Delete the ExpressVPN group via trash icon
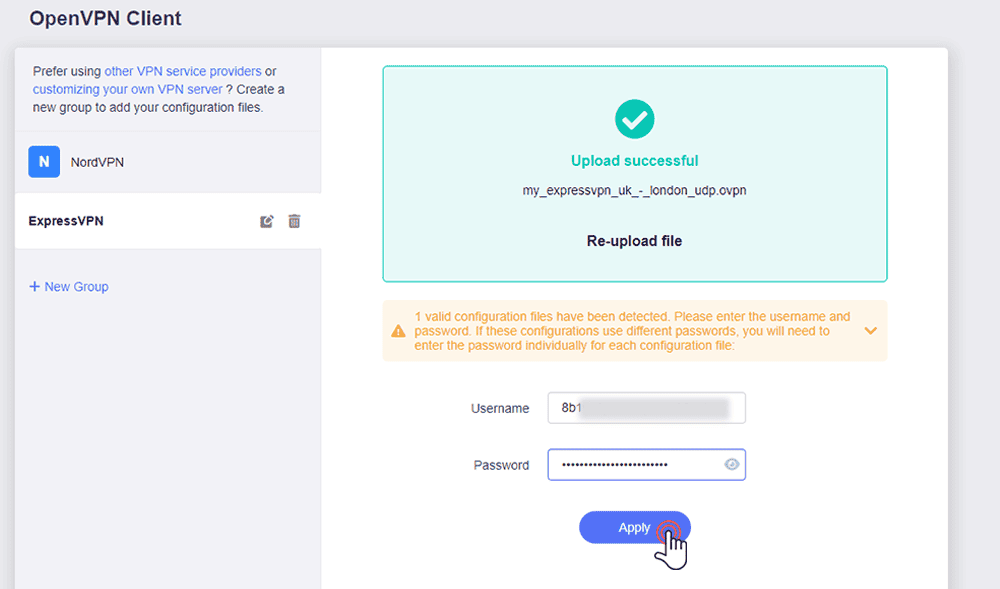The height and width of the screenshot is (589, 1000). [x=294, y=221]
